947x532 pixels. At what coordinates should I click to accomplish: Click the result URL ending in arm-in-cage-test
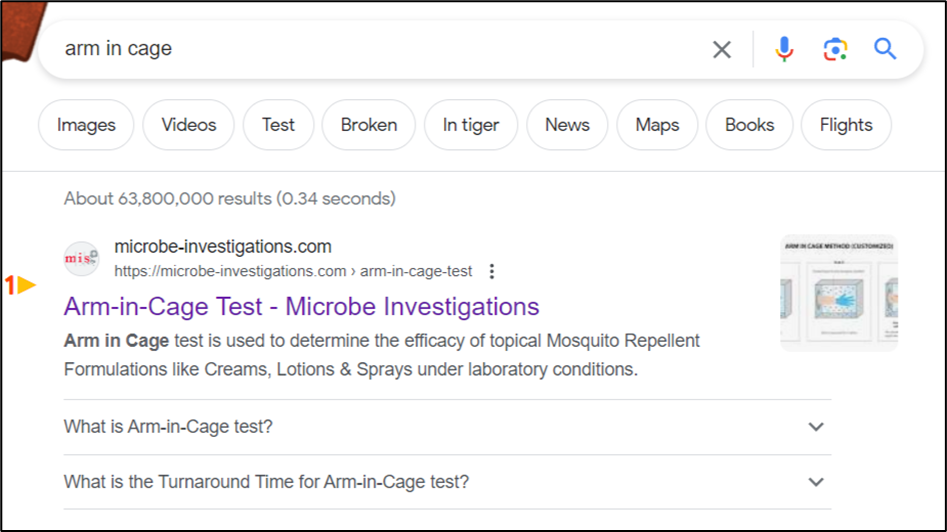click(293, 271)
